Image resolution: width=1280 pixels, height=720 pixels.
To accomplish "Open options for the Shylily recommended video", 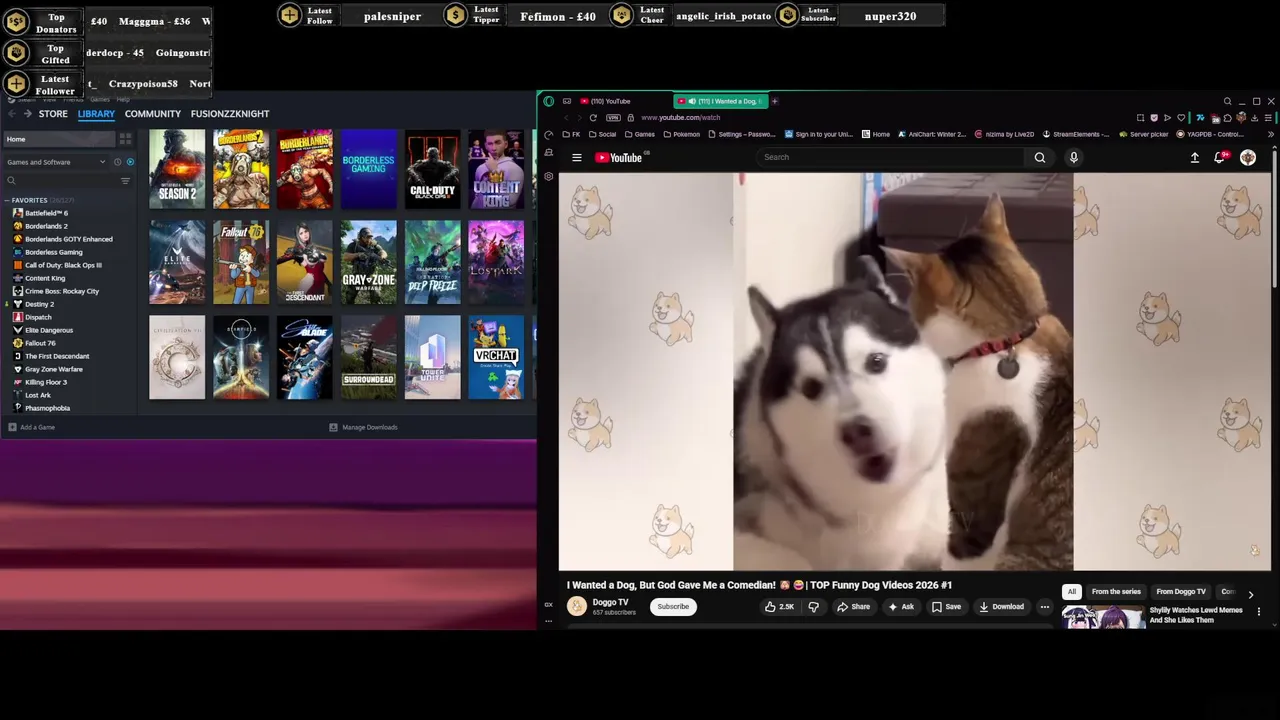I will 1259,611.
